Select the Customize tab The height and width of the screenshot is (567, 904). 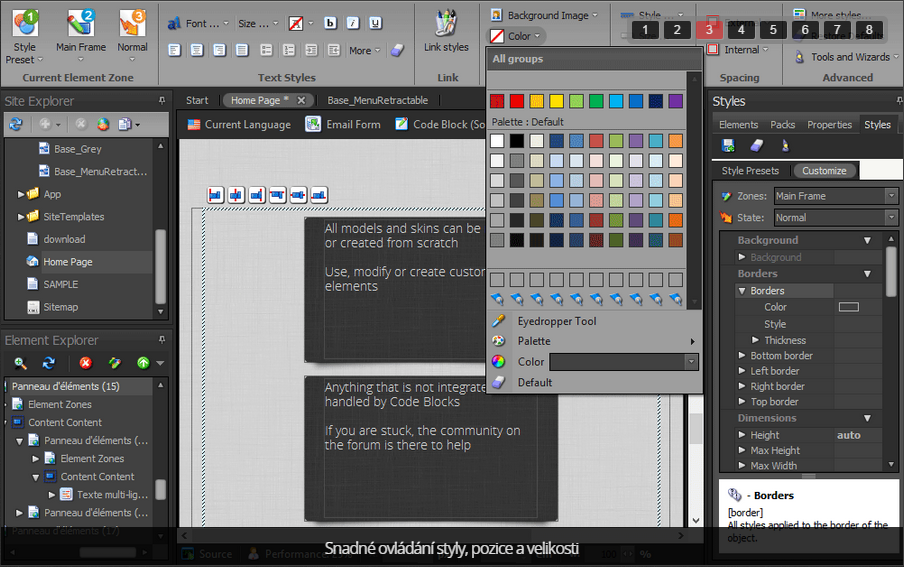click(x=824, y=171)
